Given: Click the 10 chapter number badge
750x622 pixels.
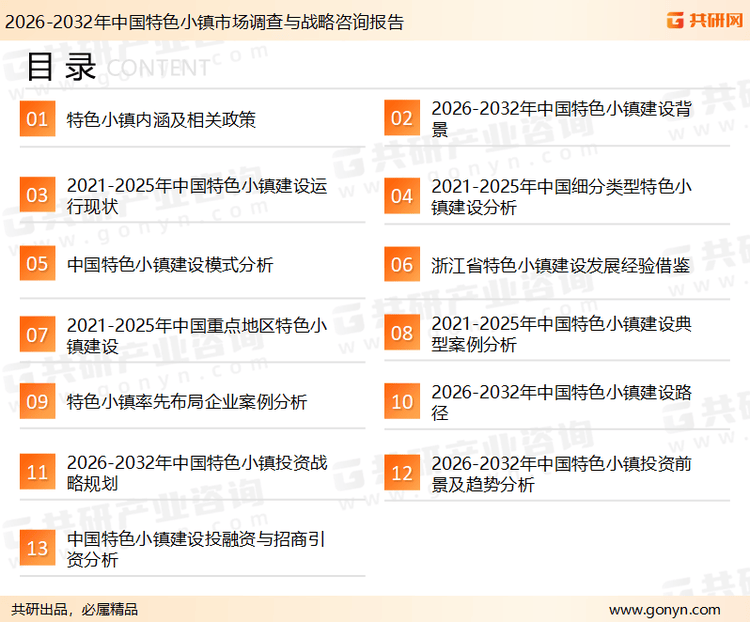Looking at the screenshot, I should coord(401,402).
